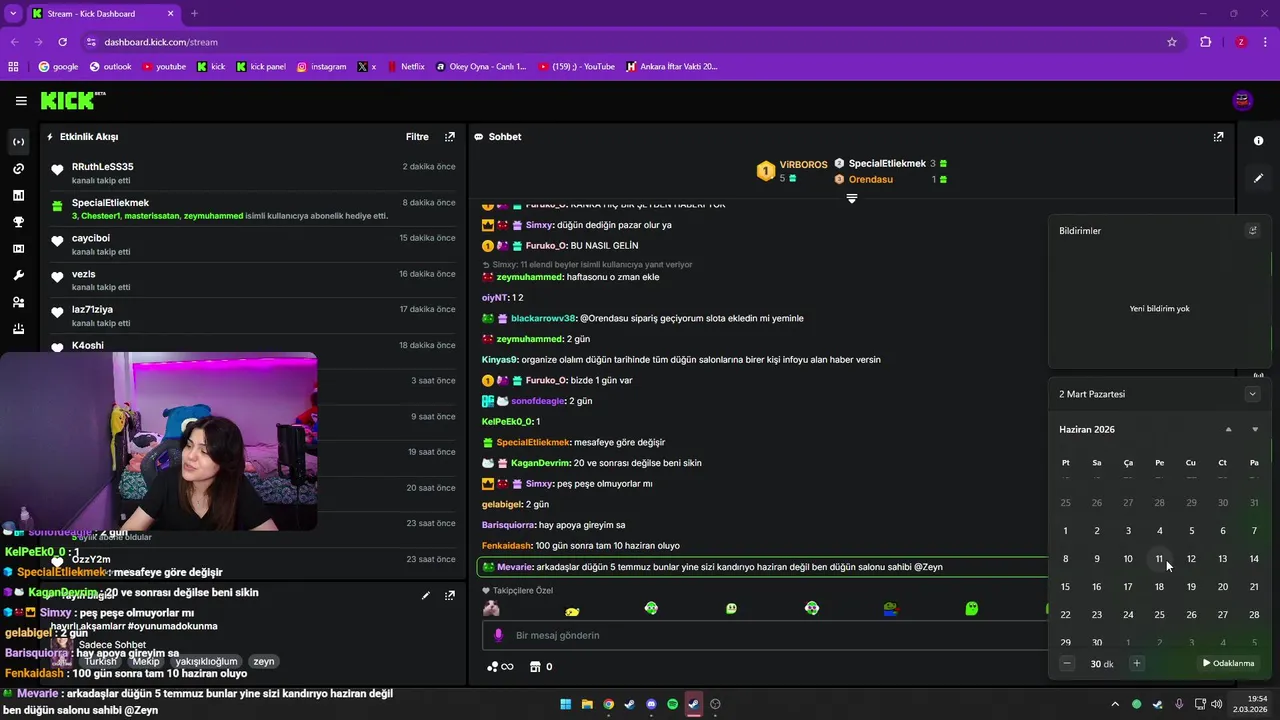Click Mevarie's highlighted chat message
Screen dimensions: 1280x720
tap(761, 567)
